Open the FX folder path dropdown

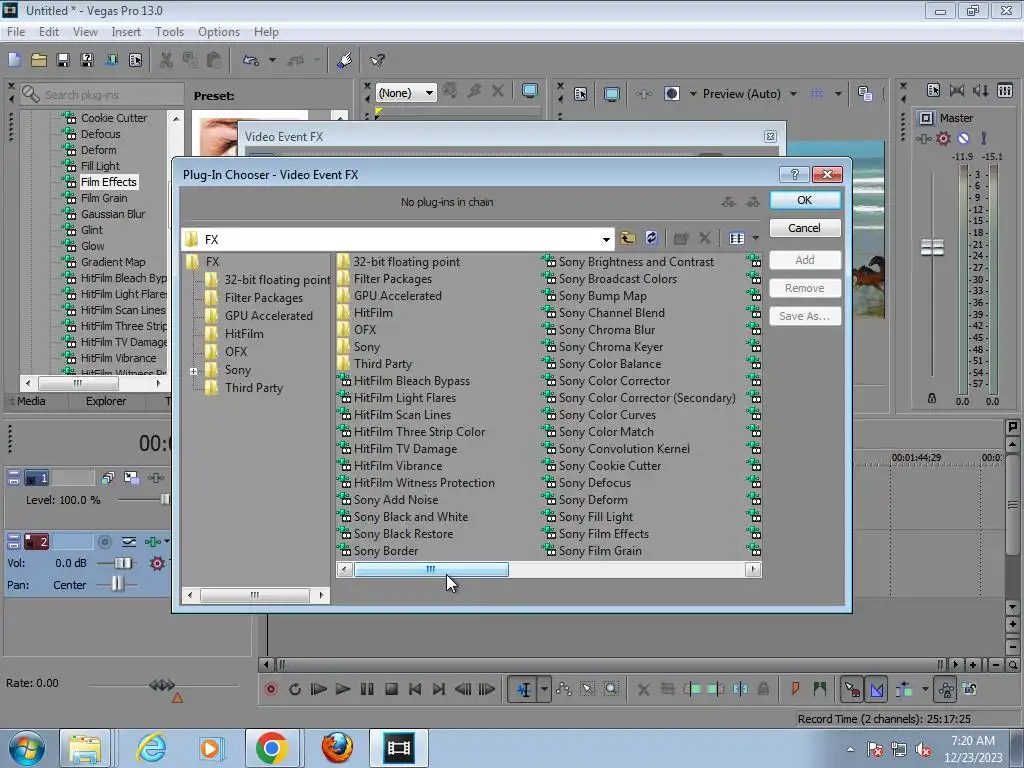tap(606, 239)
